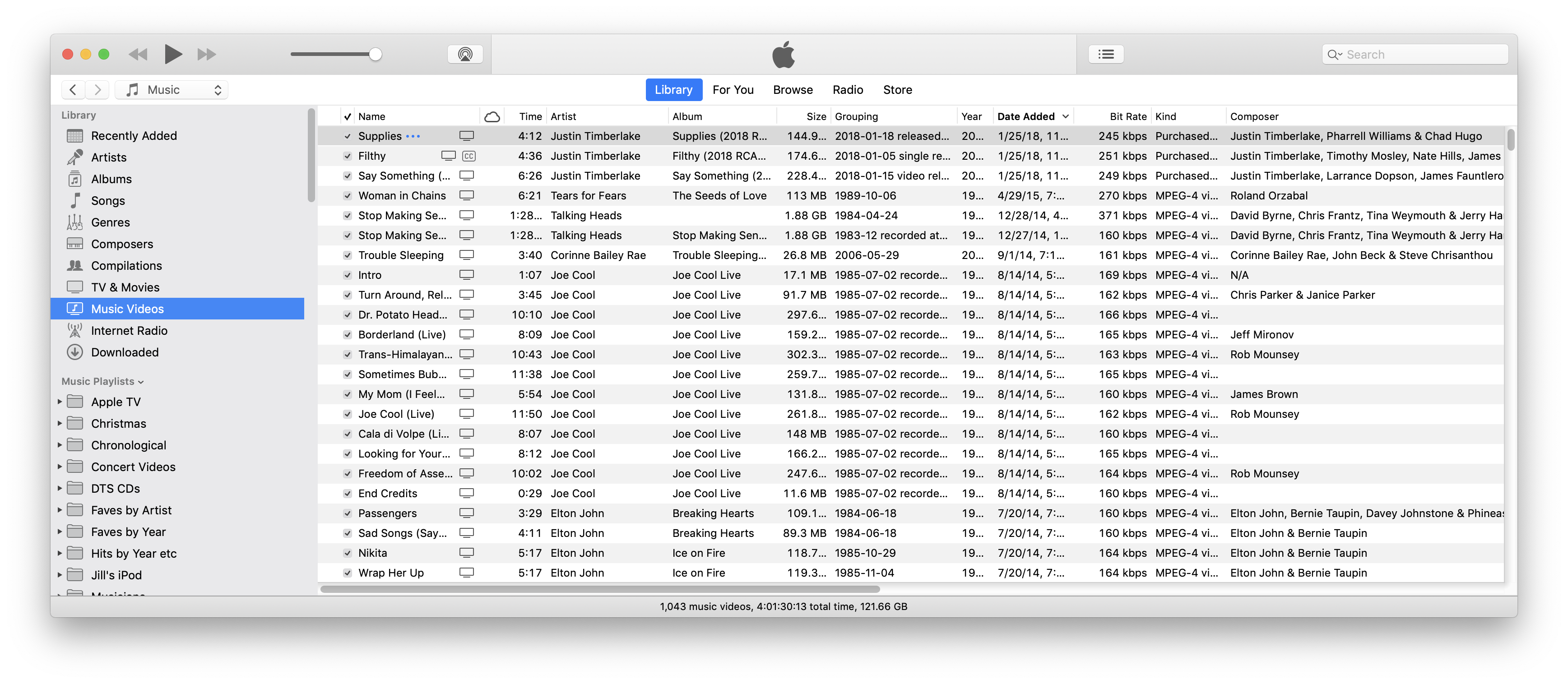The width and height of the screenshot is (1568, 684).
Task: Expand the Christmas playlist folder
Action: point(60,424)
